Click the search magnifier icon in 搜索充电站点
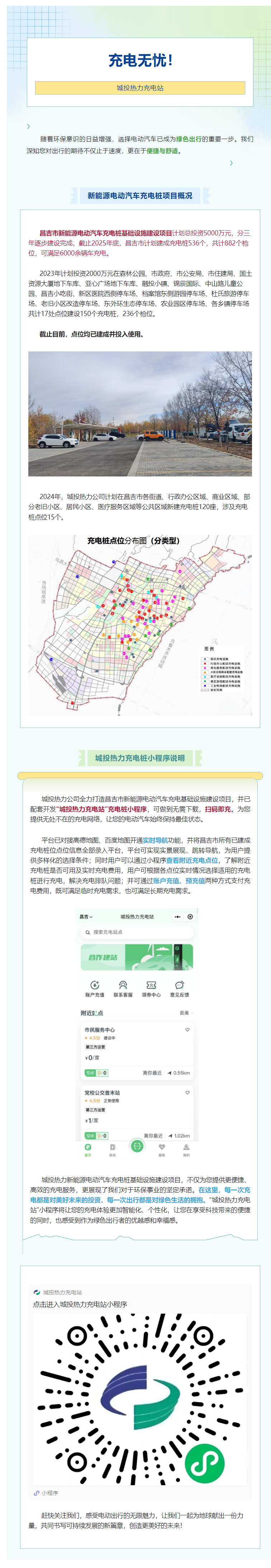The image size is (271, 1568). pos(88,932)
